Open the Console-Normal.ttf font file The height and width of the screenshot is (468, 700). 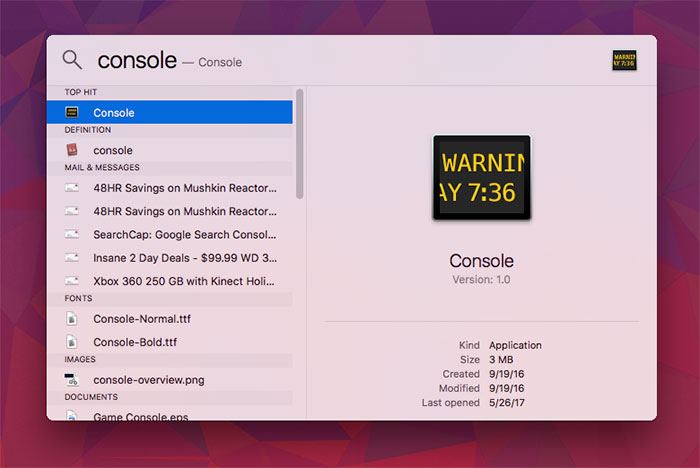170,319
